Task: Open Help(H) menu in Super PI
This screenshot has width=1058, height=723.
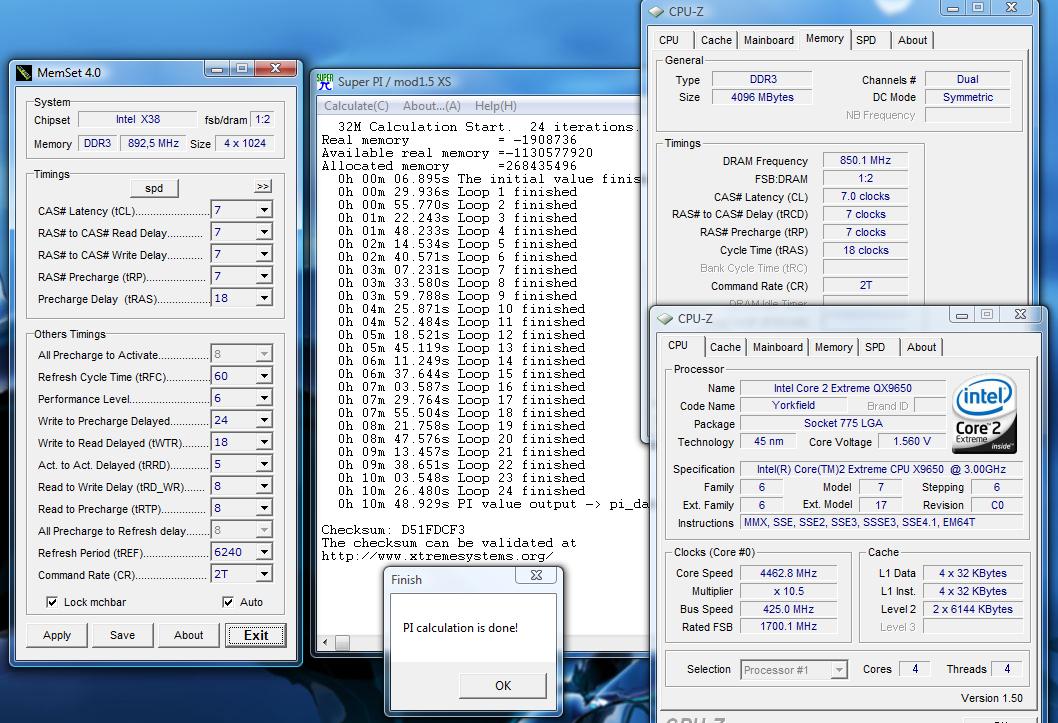Action: 496,106
